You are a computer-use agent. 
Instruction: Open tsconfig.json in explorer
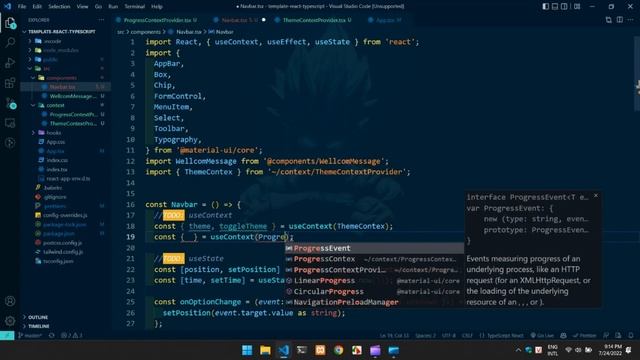tap(58, 261)
